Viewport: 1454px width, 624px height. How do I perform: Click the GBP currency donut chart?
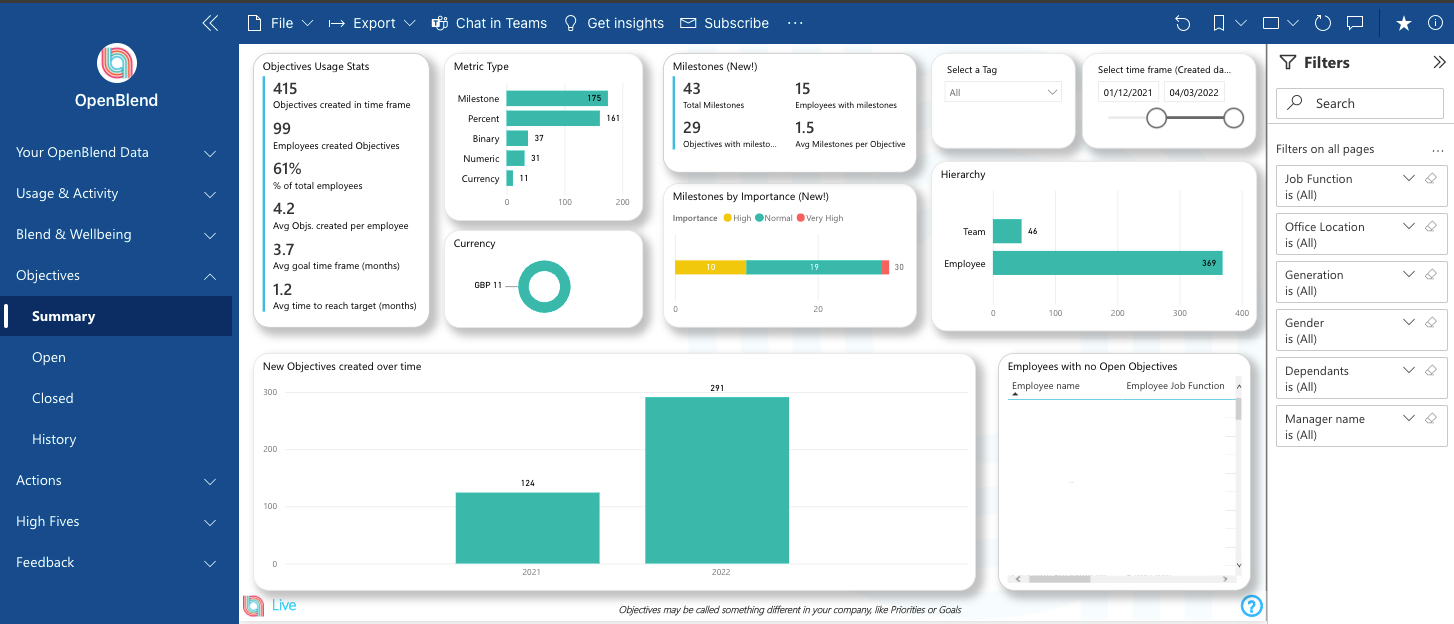pyautogui.click(x=544, y=286)
